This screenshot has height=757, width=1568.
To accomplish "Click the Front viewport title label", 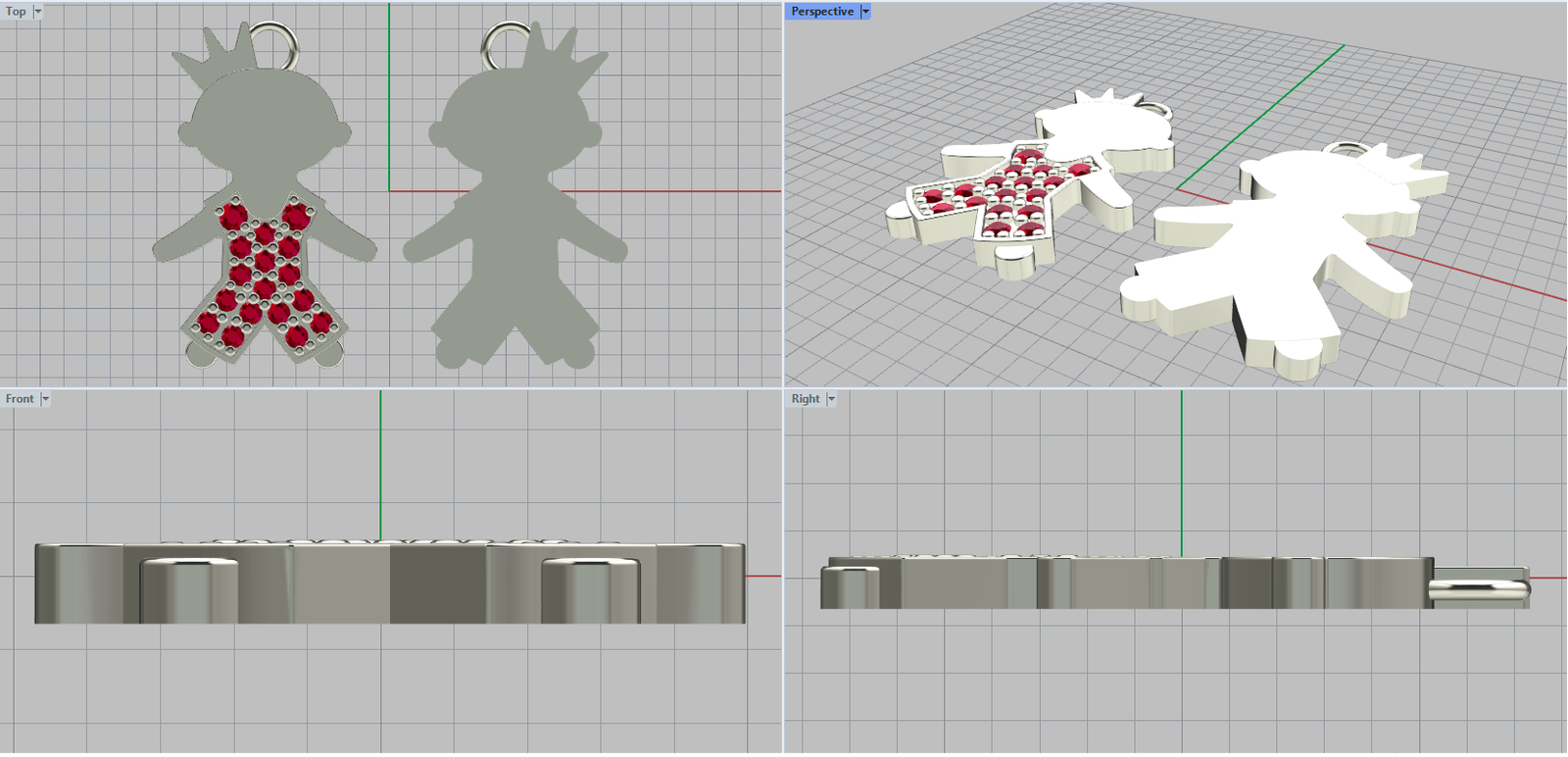I will tap(20, 399).
